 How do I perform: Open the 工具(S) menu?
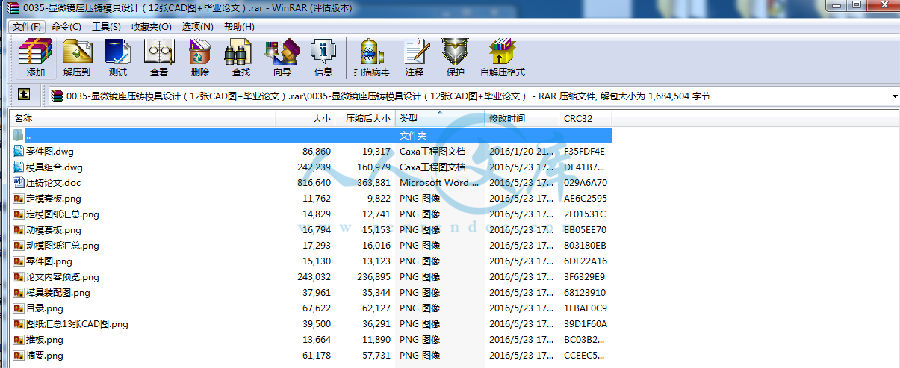[x=106, y=26]
